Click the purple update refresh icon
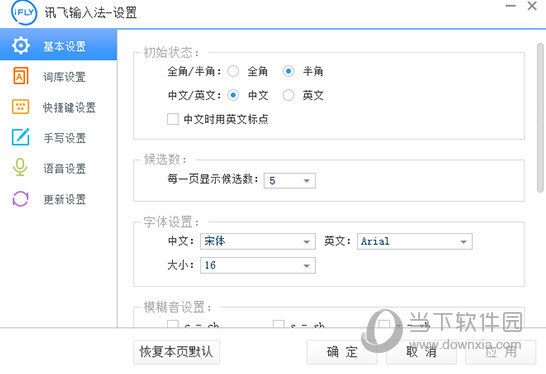Viewport: 546px width, 374px height. (21, 199)
